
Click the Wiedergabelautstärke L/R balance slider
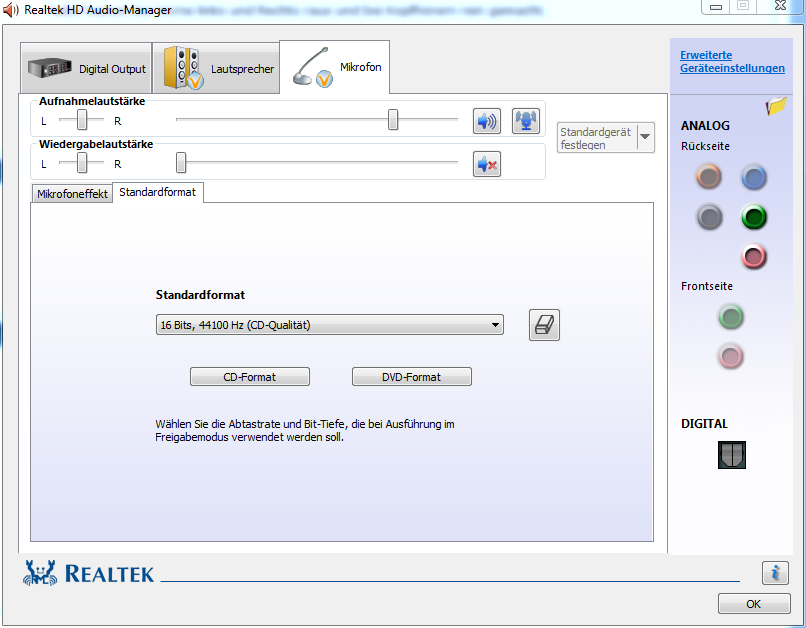[x=82, y=163]
